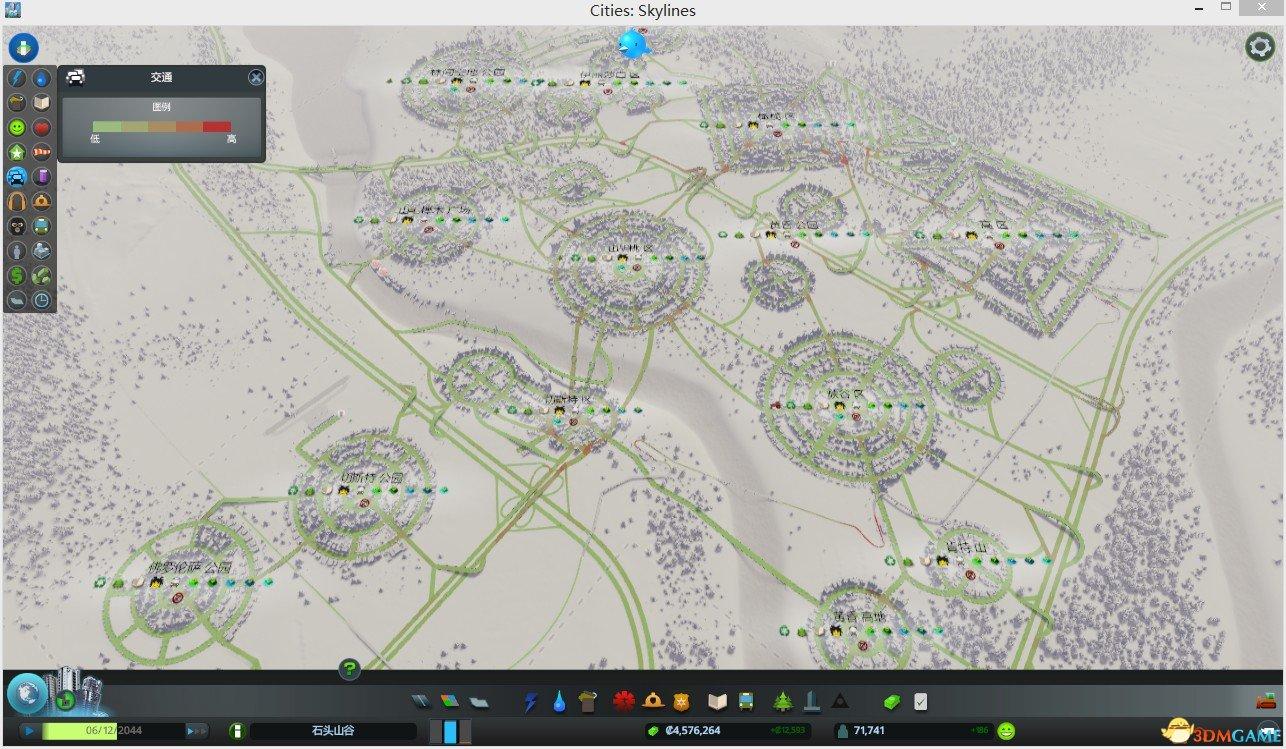1286x749 pixels.
Task: Open the Districts paint menu
Action: 479,702
